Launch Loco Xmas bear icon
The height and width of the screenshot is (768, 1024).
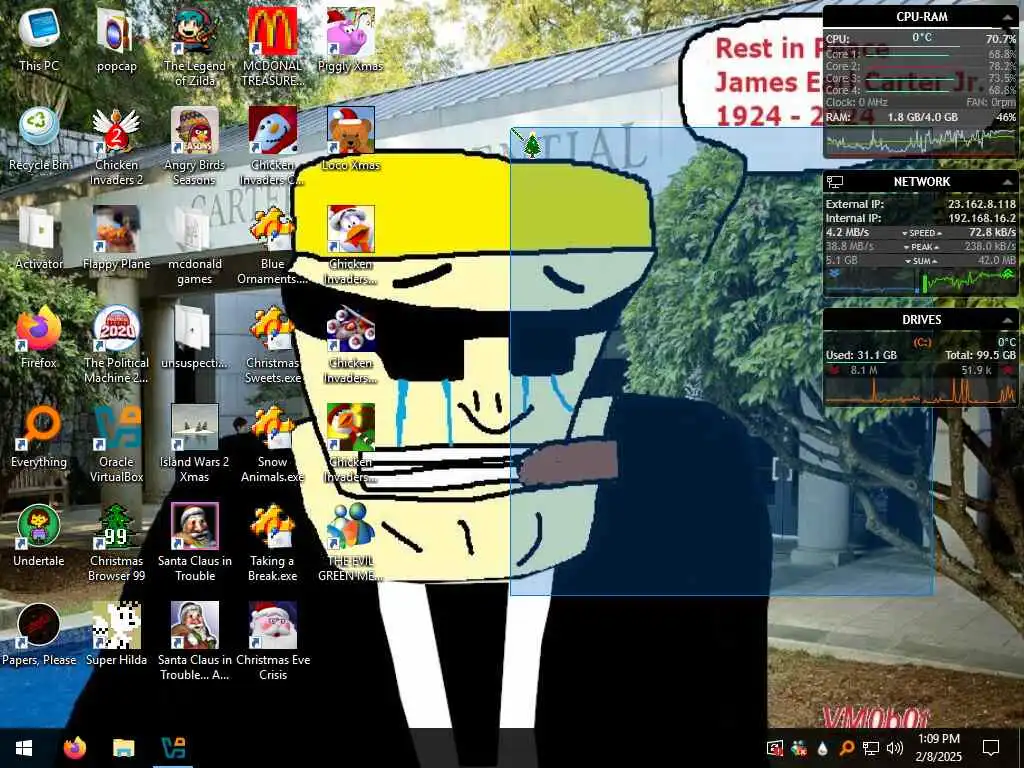pos(351,138)
